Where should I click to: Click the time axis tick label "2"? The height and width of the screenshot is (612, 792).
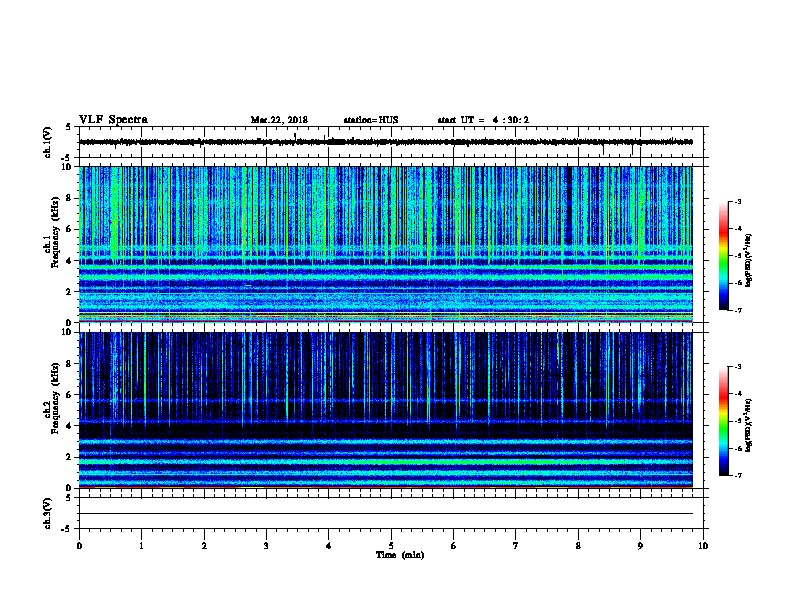point(204,546)
